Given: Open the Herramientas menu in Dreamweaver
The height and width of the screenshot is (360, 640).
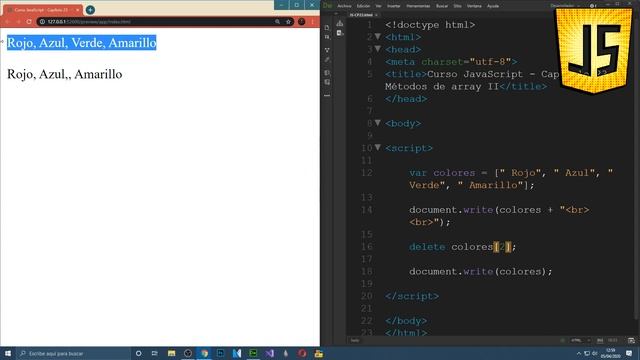Looking at the screenshot, I should (x=418, y=6).
